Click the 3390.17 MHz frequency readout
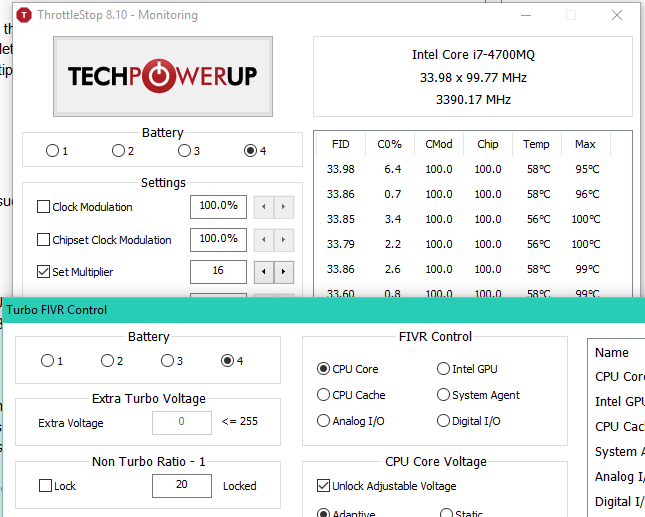This screenshot has height=517, width=645. point(473,100)
